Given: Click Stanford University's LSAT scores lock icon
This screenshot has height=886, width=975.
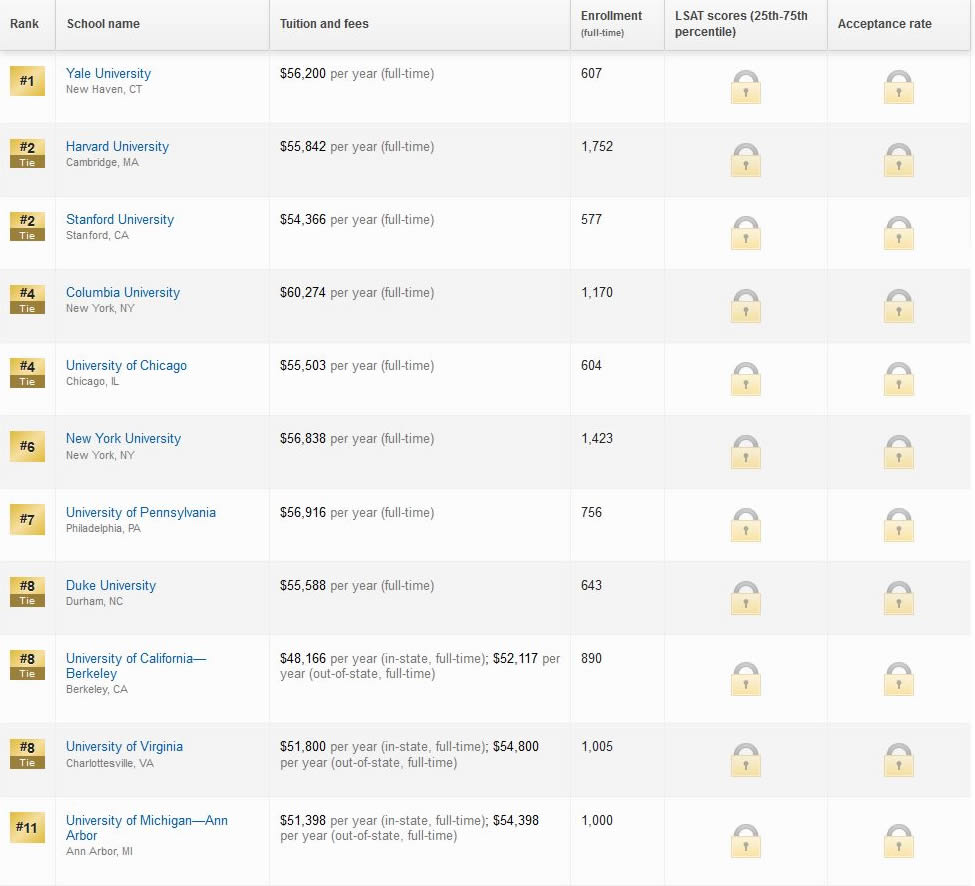Looking at the screenshot, I should point(745,234).
